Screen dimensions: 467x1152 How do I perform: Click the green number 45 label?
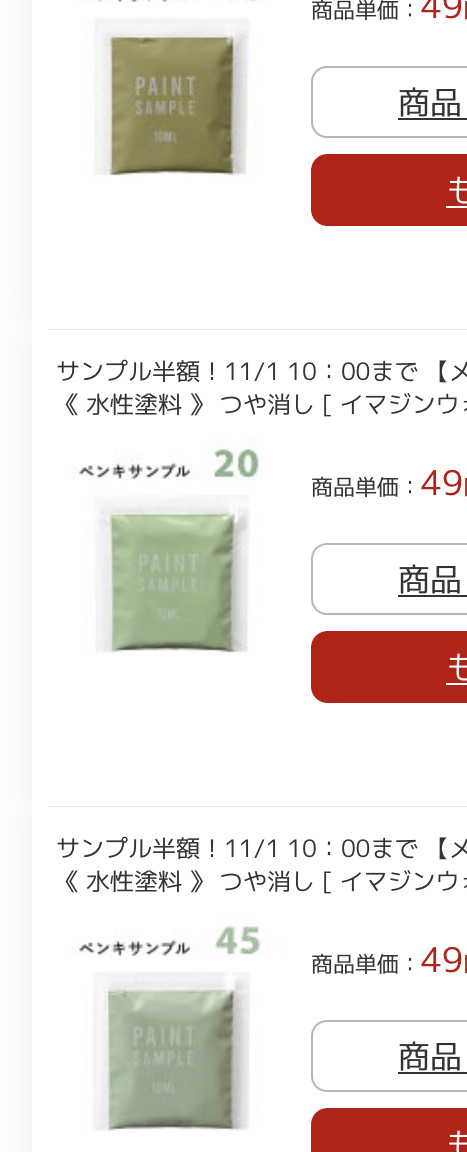pos(238,941)
